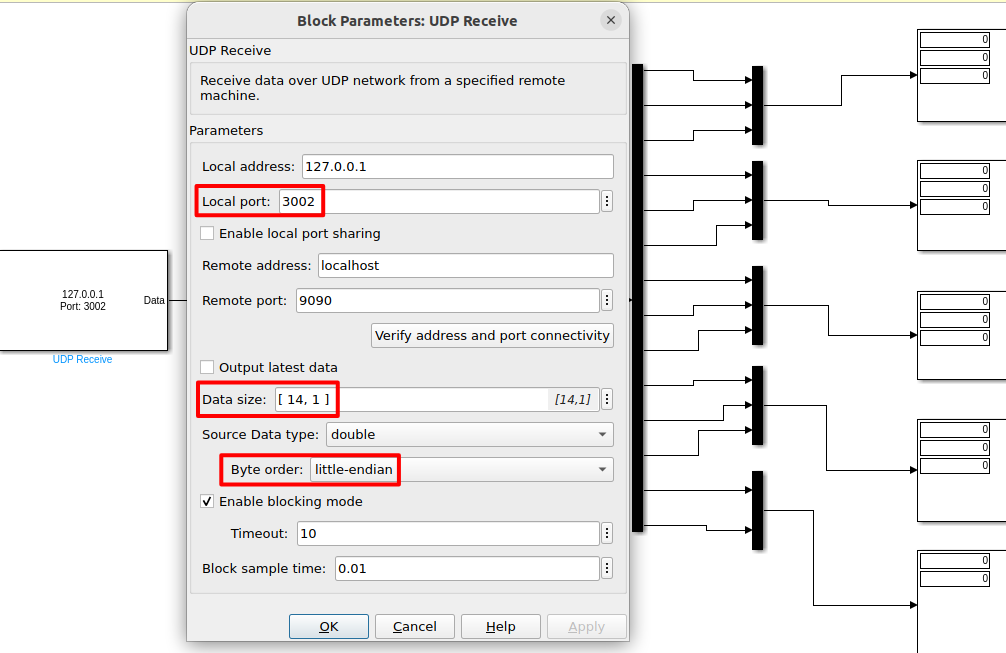
Task: Open Data size more options menu
Action: pos(607,400)
